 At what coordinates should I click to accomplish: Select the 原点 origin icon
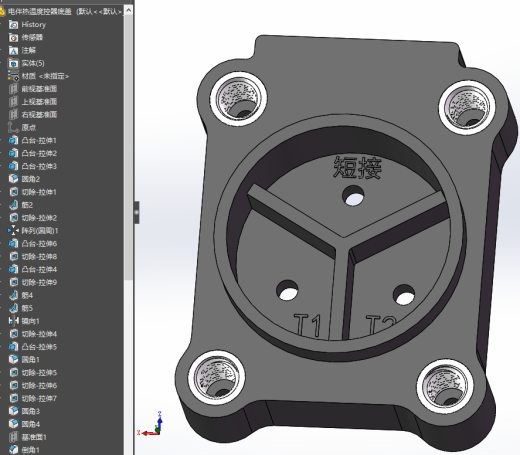(13, 127)
